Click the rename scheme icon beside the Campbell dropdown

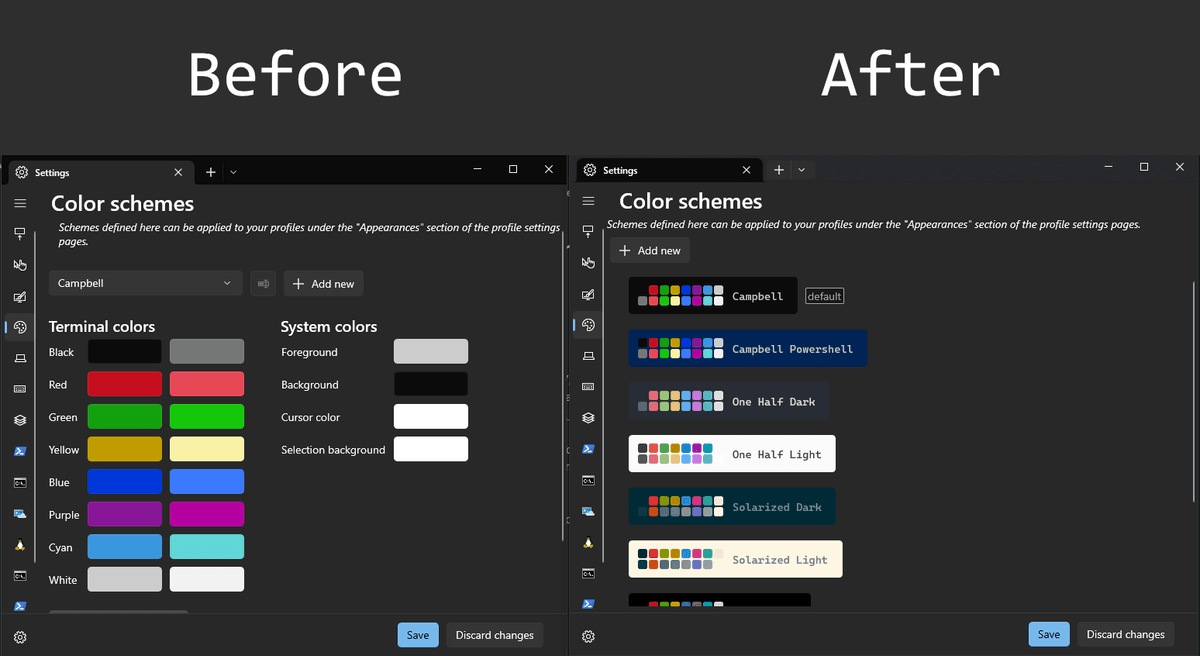(264, 284)
